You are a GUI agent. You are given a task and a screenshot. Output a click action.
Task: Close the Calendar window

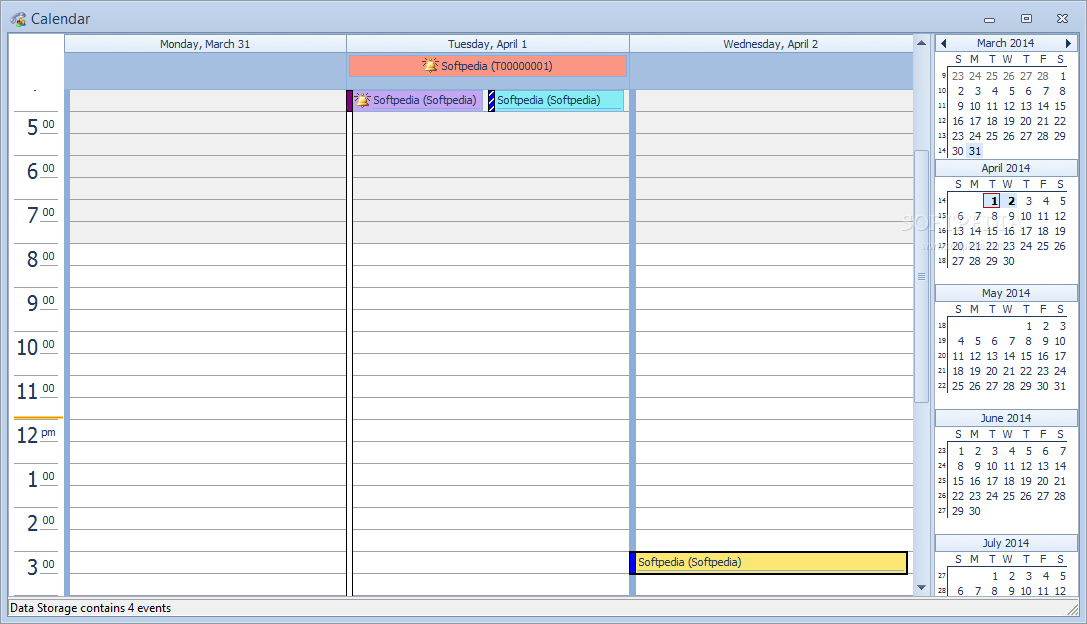coord(1062,19)
